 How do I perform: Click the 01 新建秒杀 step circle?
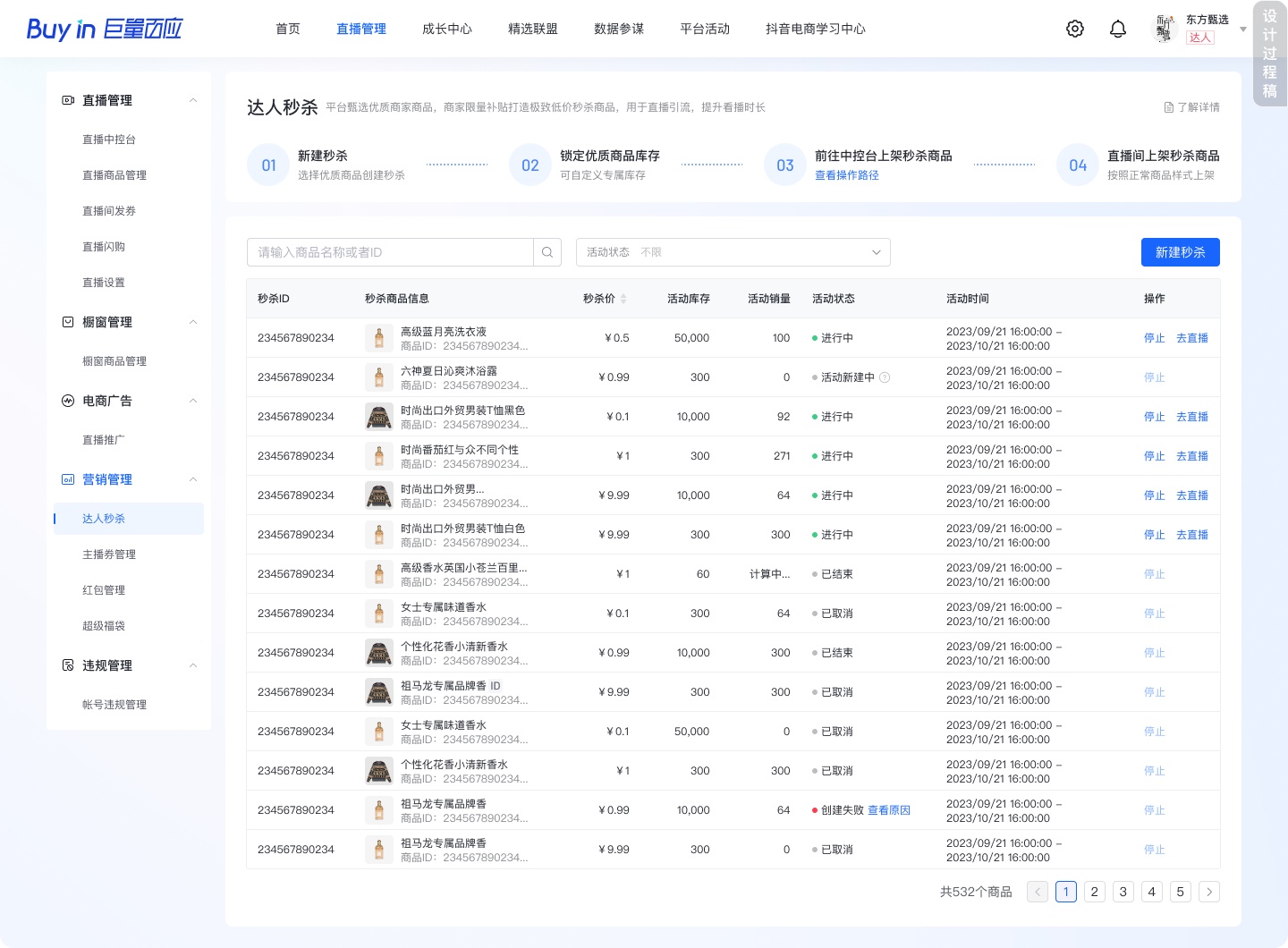[x=268, y=165]
